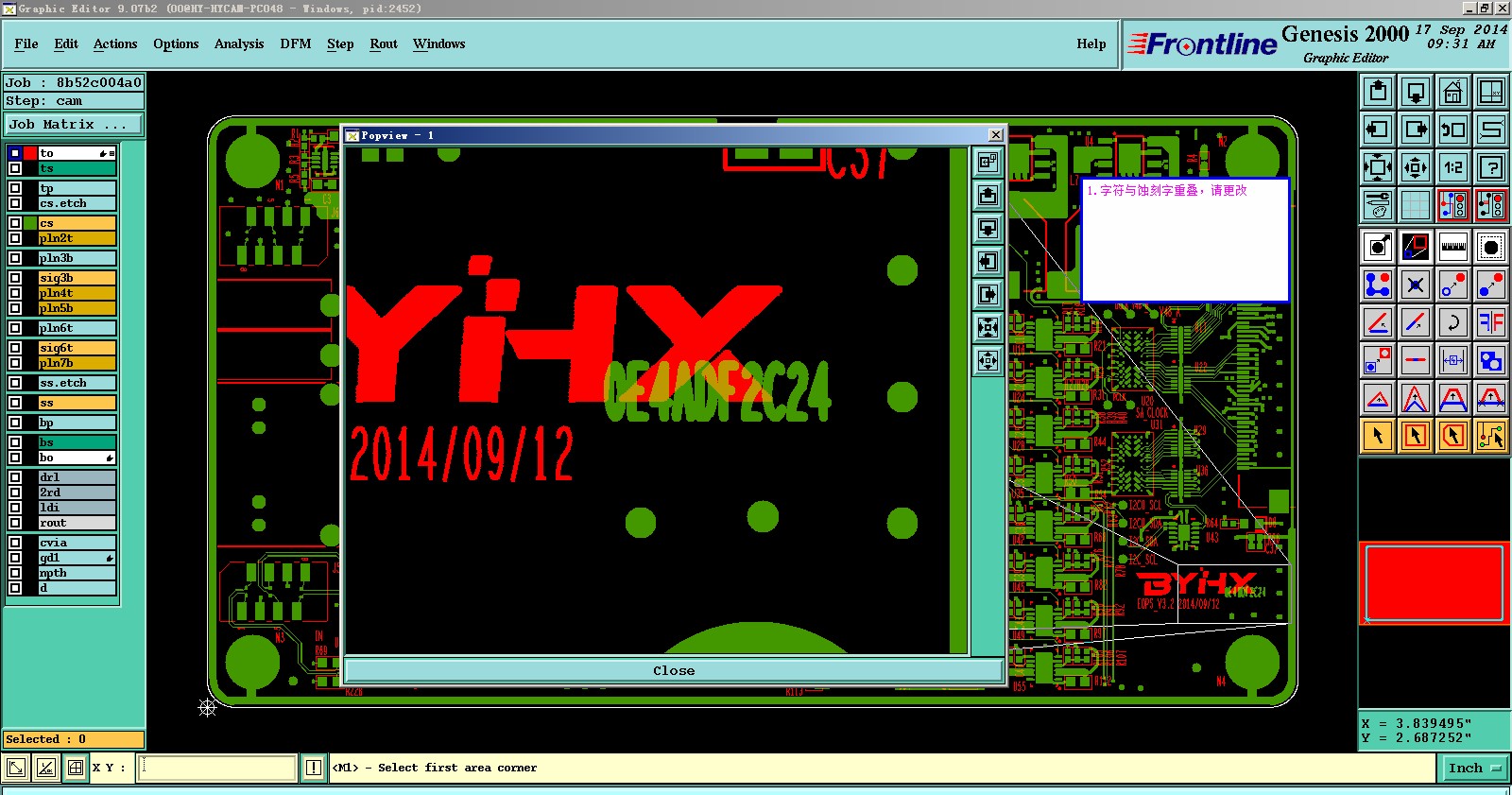Screen dimensions: 1512x795
Task: Select the sig3b layer name
Action: (77, 278)
